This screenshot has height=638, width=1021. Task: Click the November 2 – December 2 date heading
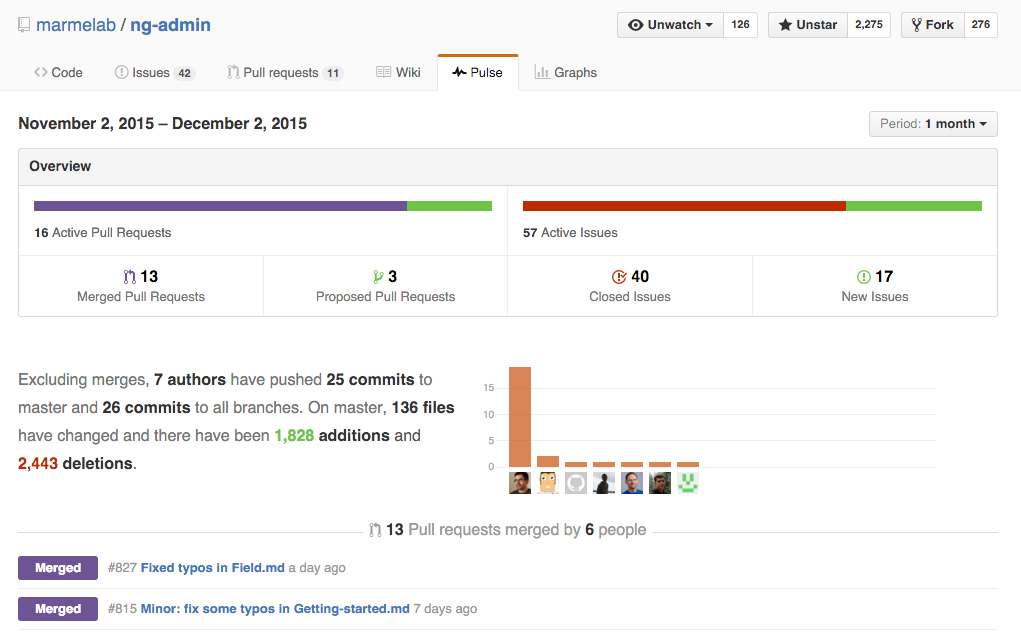[162, 124]
